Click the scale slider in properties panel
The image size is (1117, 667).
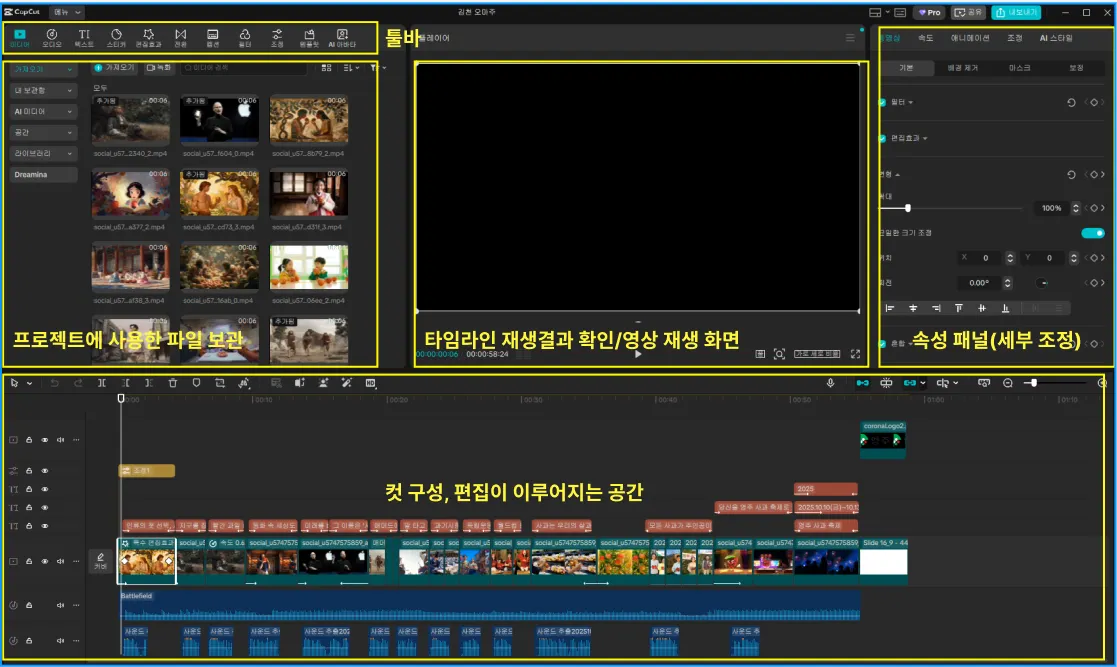pyautogui.click(x=908, y=208)
